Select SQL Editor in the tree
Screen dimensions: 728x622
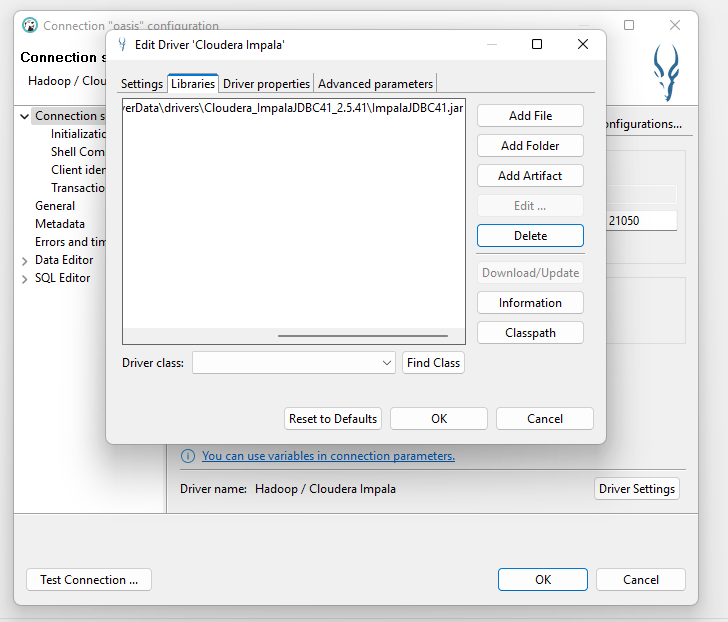pos(63,278)
